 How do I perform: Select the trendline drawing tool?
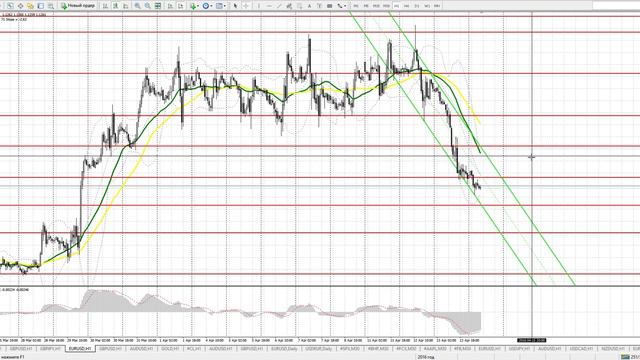click(x=279, y=6)
